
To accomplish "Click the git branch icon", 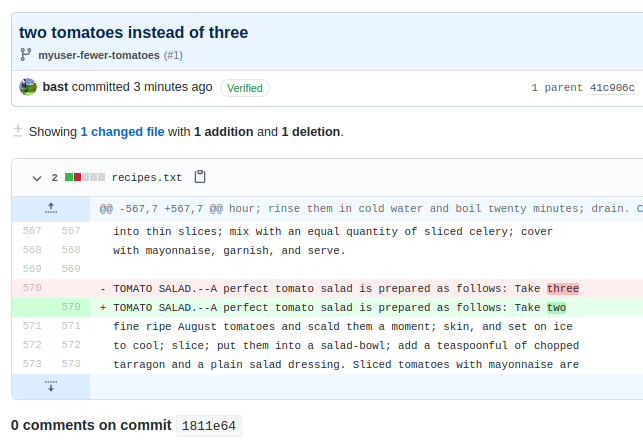I will pyautogui.click(x=26, y=55).
